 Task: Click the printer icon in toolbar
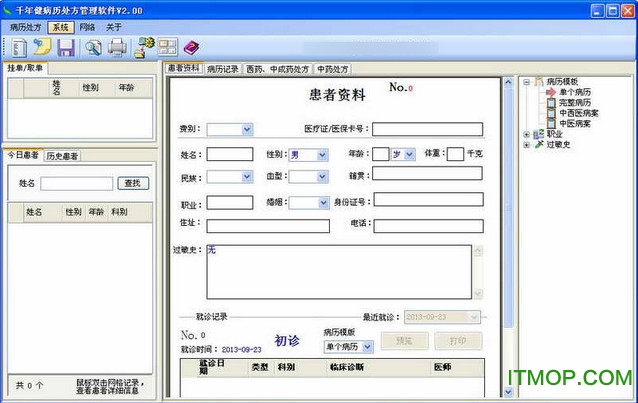[x=117, y=47]
